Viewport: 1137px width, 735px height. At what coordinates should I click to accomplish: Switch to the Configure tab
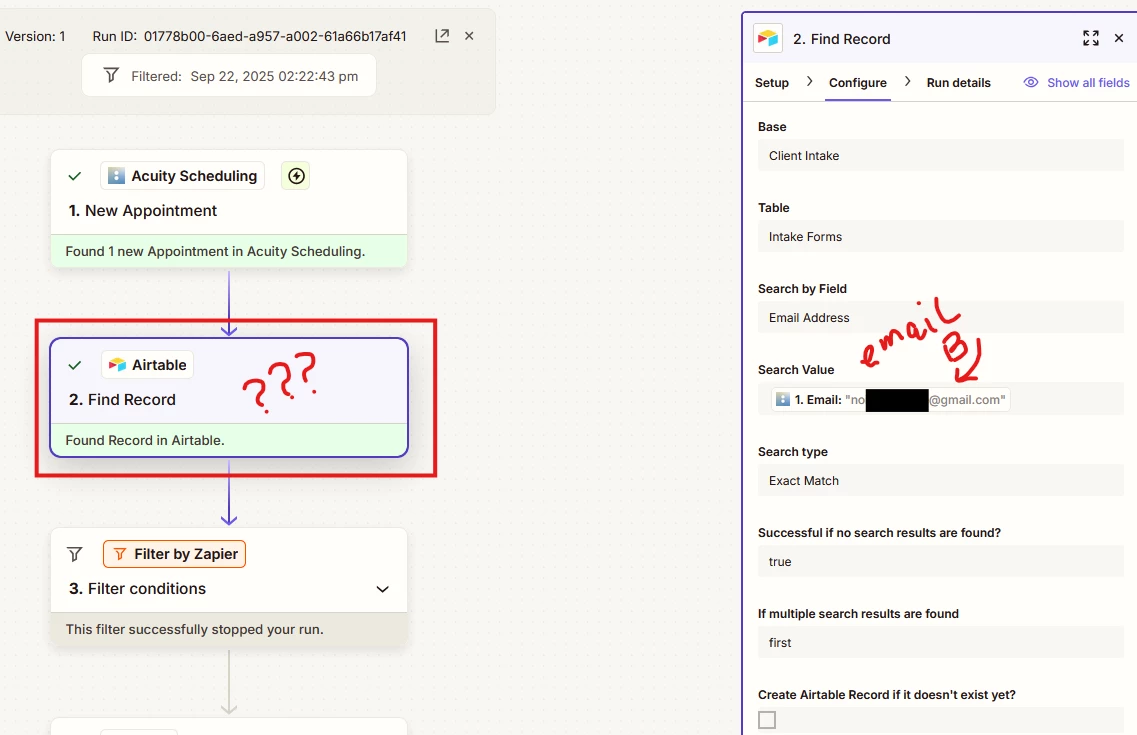click(x=858, y=83)
